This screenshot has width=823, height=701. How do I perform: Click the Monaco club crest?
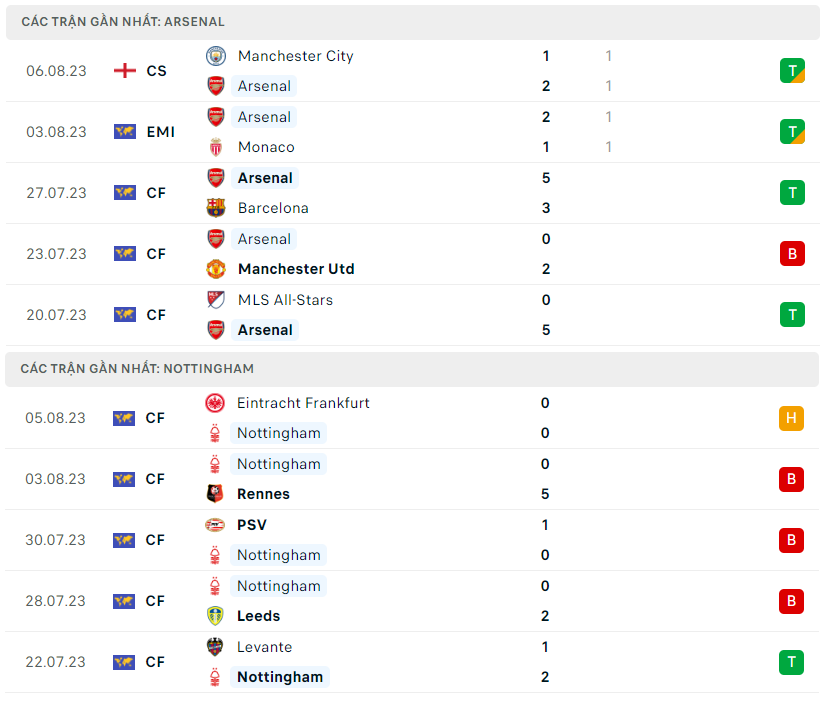(x=216, y=147)
